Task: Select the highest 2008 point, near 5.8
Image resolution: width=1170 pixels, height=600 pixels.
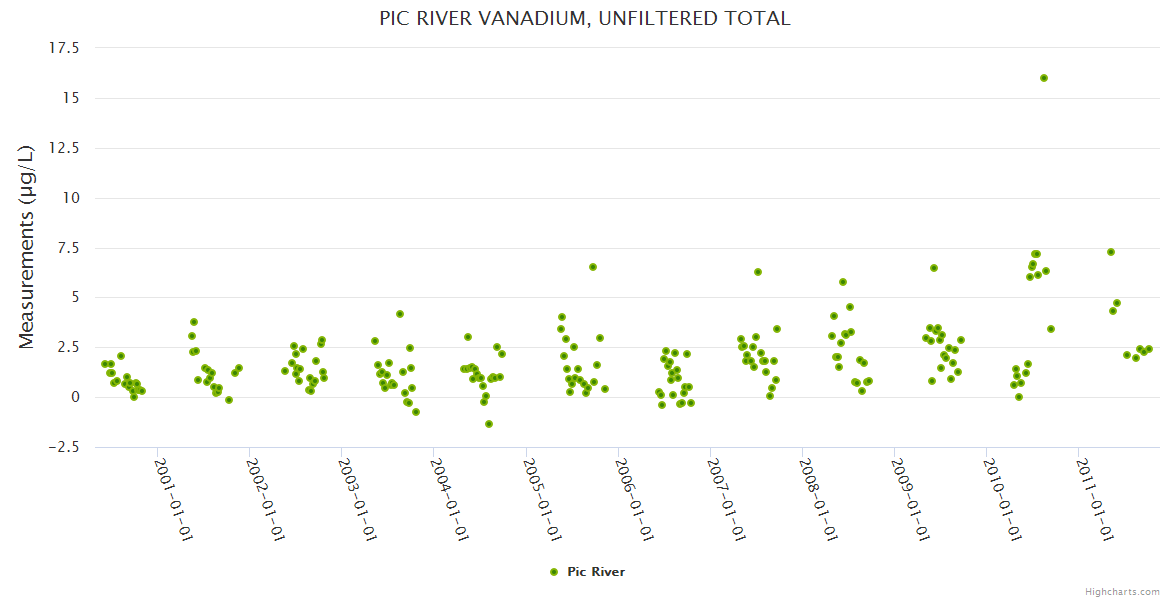Action: (x=843, y=282)
